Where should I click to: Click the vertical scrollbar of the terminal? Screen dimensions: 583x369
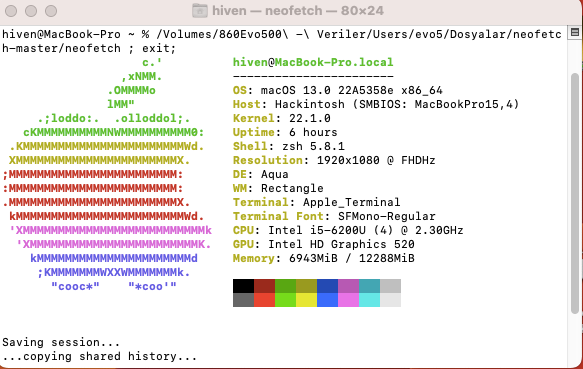pos(575,193)
